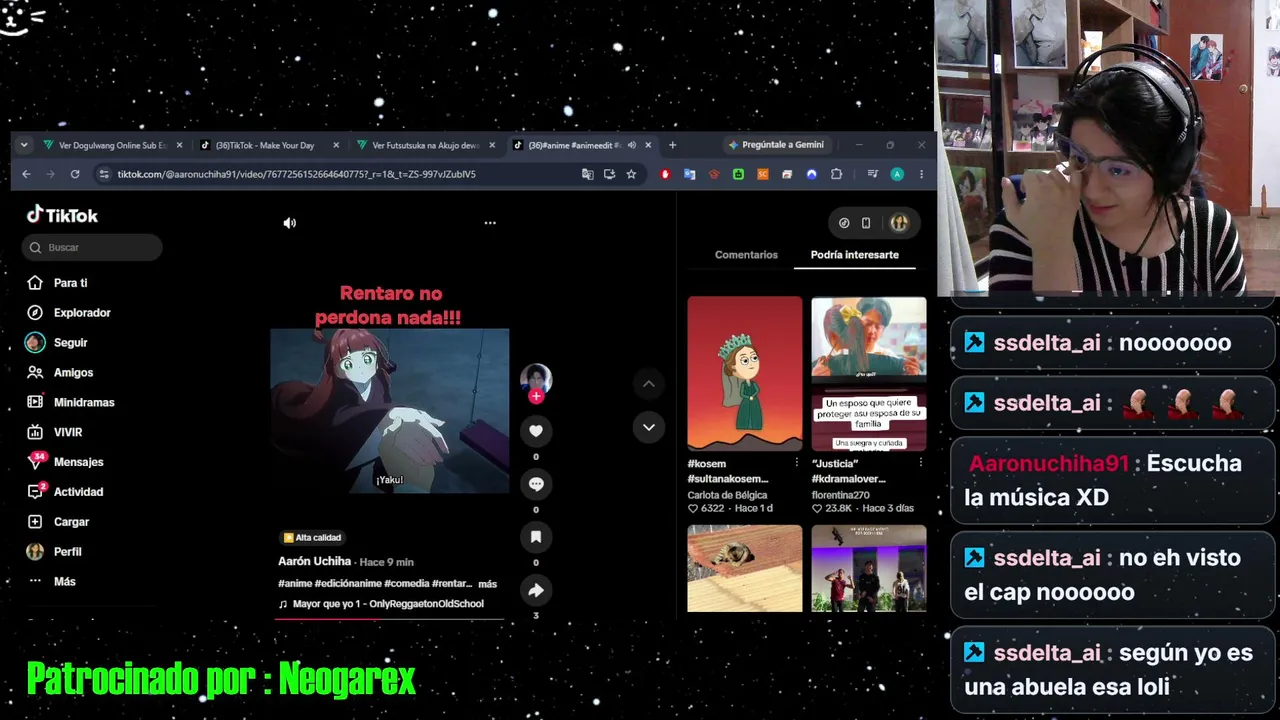The height and width of the screenshot is (720, 1280).
Task: Mute the TikTok video sound
Action: coord(290,223)
